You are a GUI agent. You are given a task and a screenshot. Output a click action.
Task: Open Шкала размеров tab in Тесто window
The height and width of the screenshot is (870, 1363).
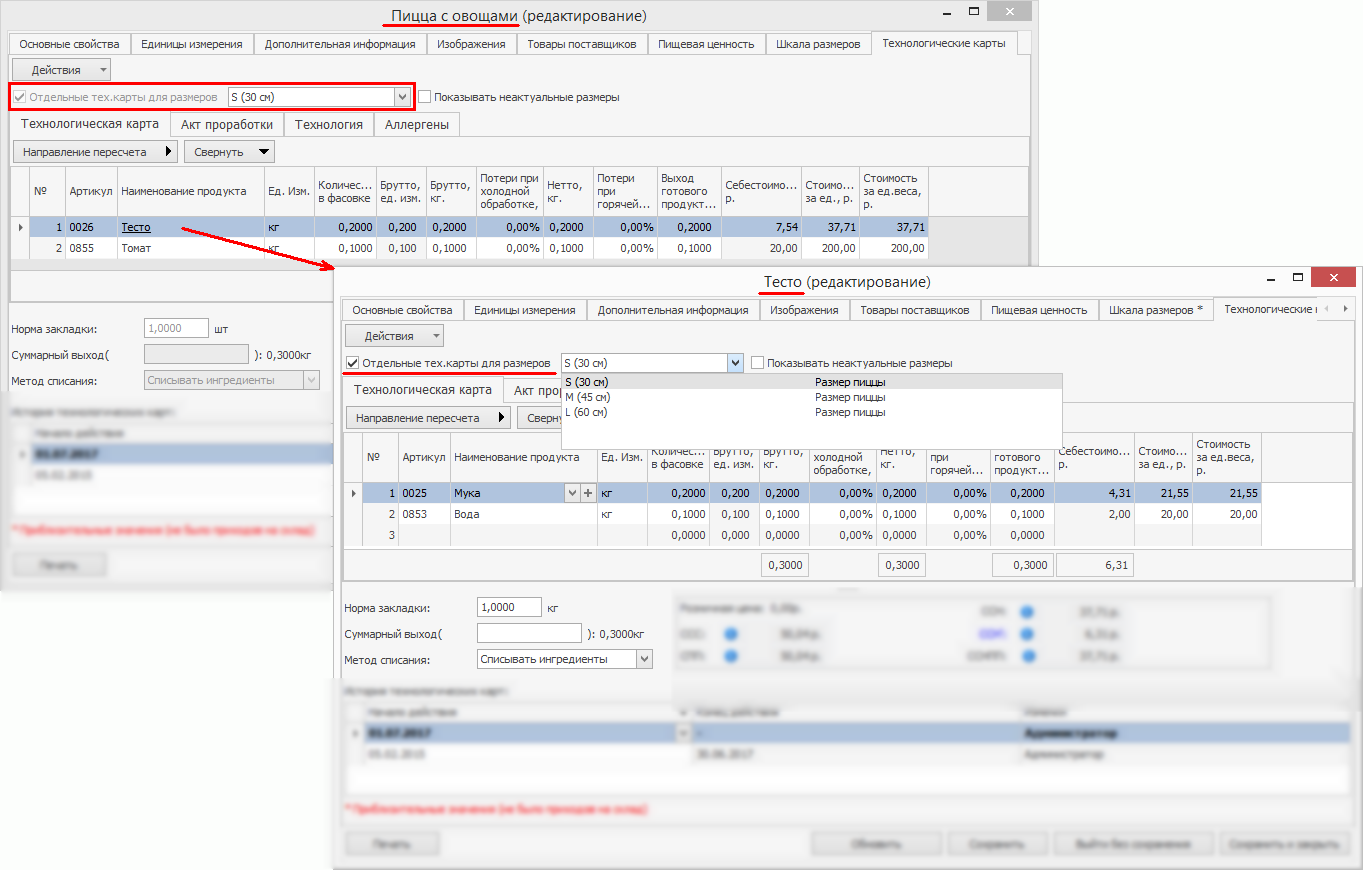(x=1156, y=310)
